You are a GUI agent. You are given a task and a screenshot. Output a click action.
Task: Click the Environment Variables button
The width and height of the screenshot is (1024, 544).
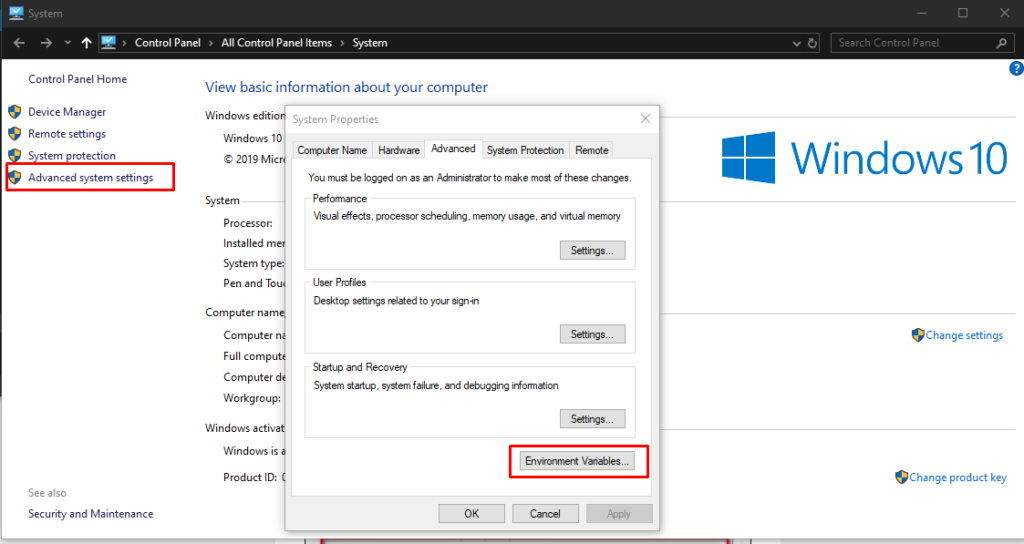578,461
